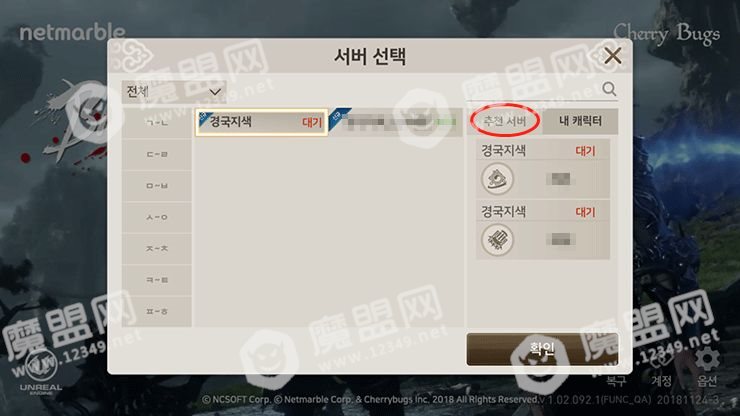Screen dimensions: 740x416
Task: Choose the highlighted 경국지색 server entry
Action: [x=261, y=122]
